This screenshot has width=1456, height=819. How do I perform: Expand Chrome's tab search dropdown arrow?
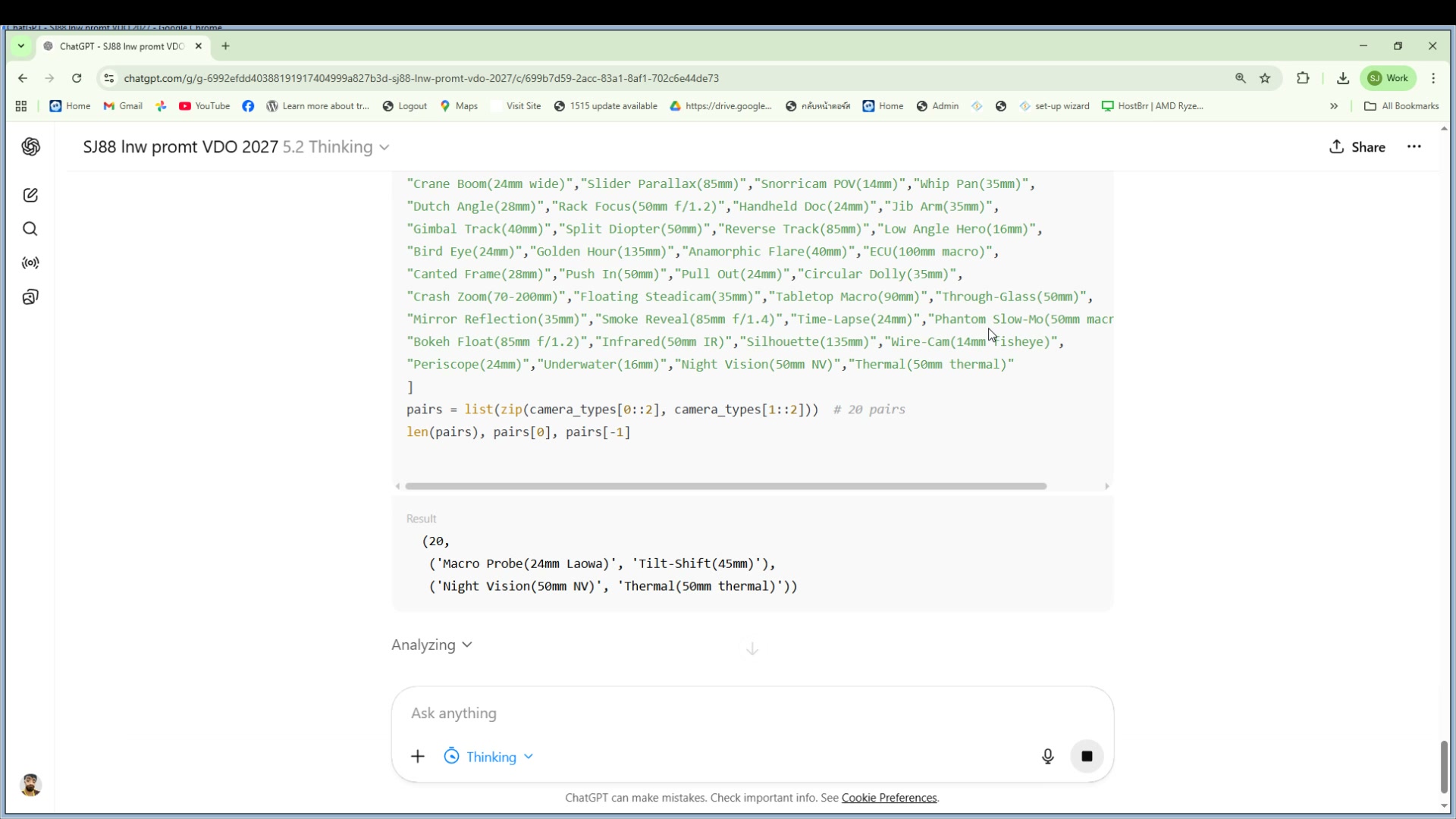pyautogui.click(x=21, y=46)
